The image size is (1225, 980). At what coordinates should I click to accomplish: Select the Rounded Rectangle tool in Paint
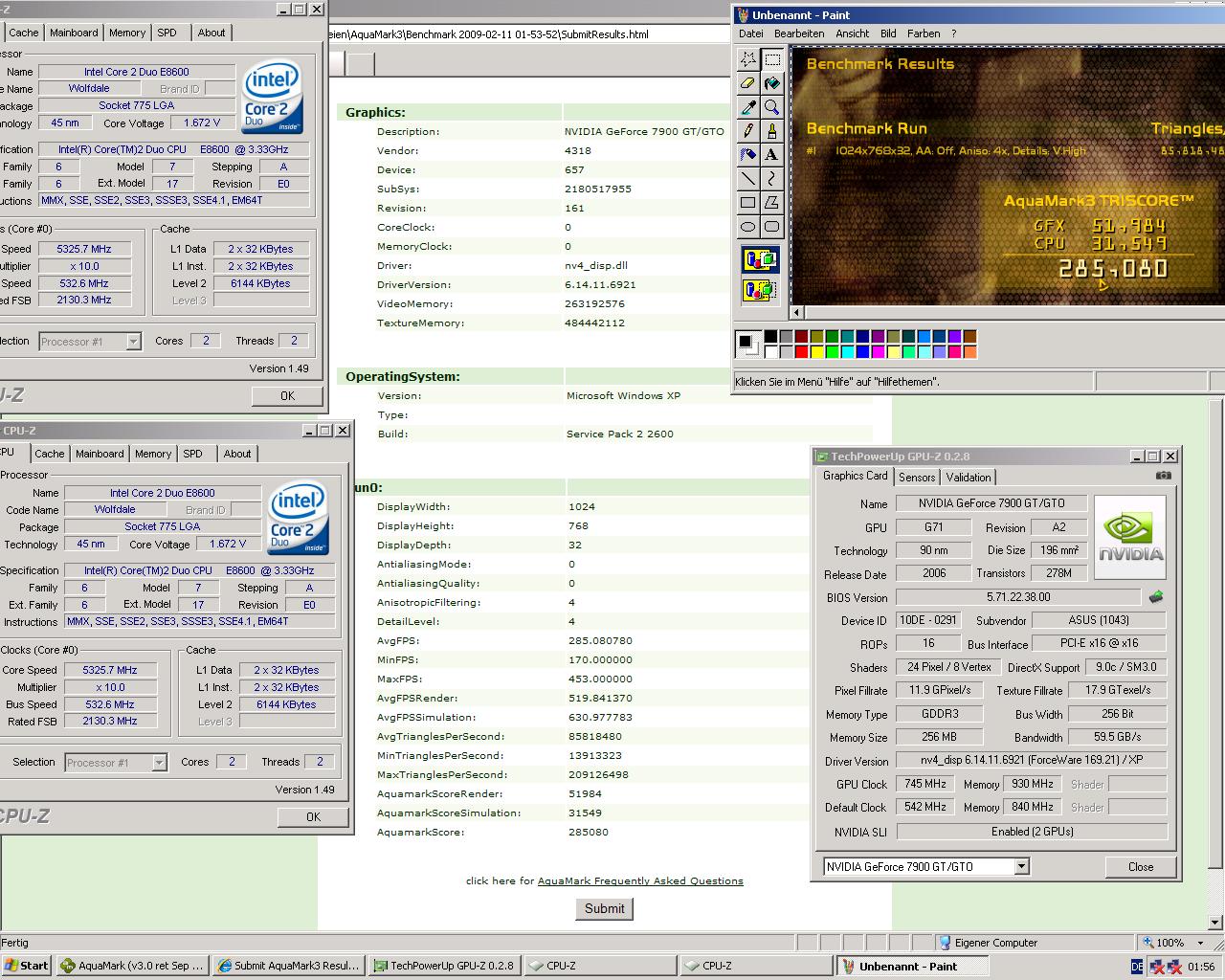tap(771, 226)
